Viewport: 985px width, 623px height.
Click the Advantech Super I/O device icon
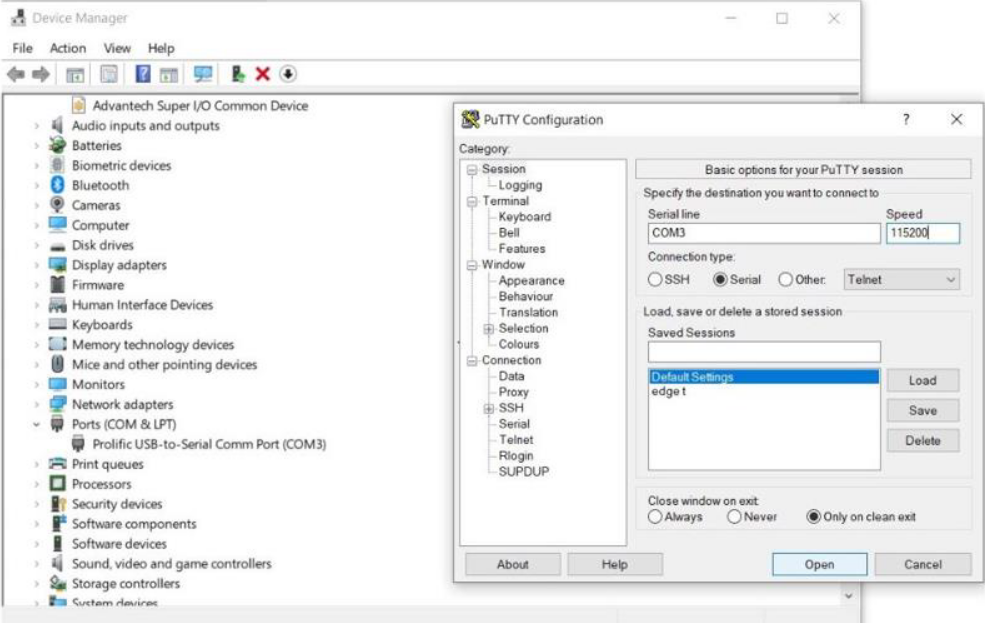79,105
